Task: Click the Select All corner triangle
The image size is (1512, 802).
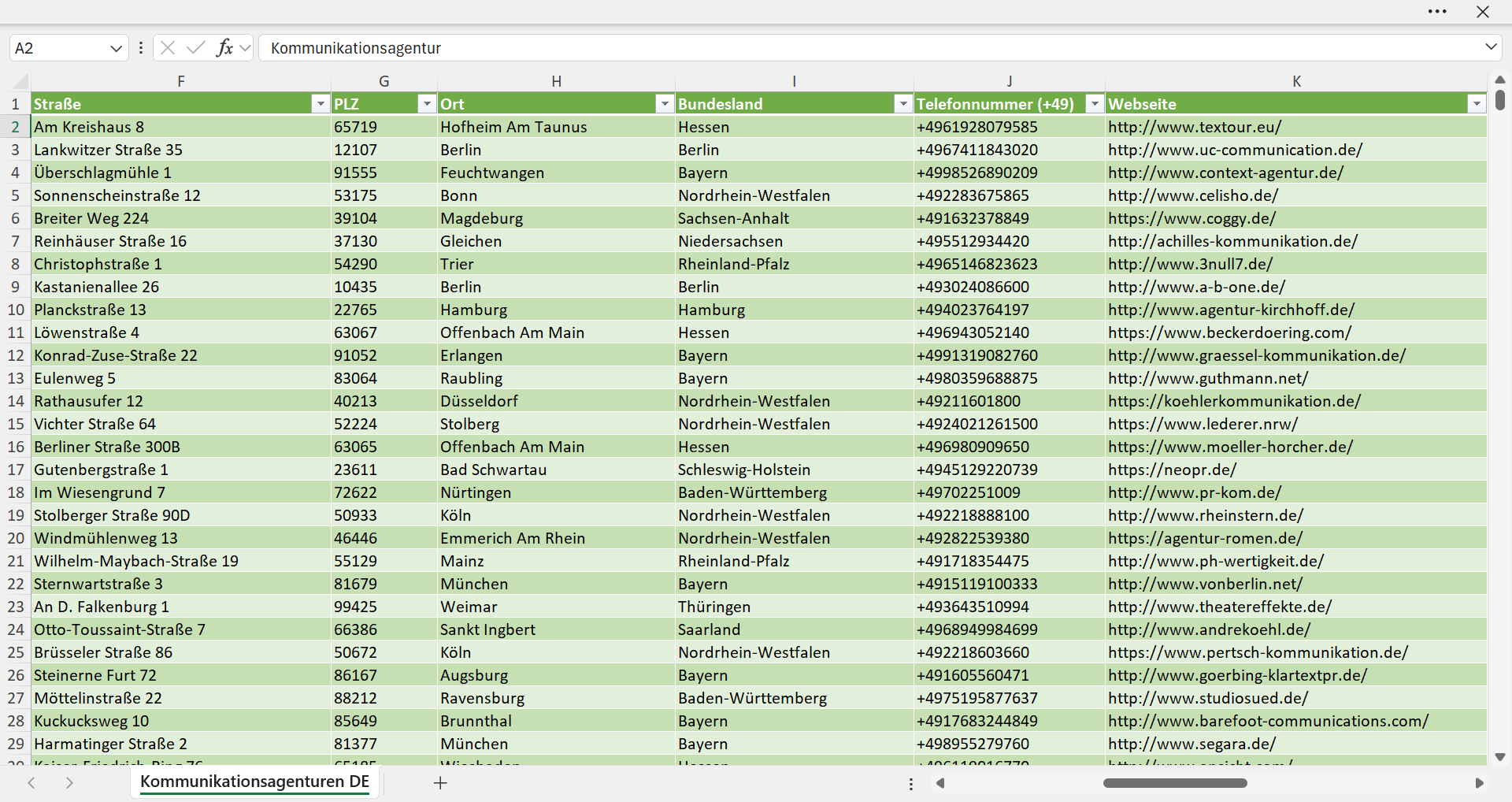Action: point(20,81)
